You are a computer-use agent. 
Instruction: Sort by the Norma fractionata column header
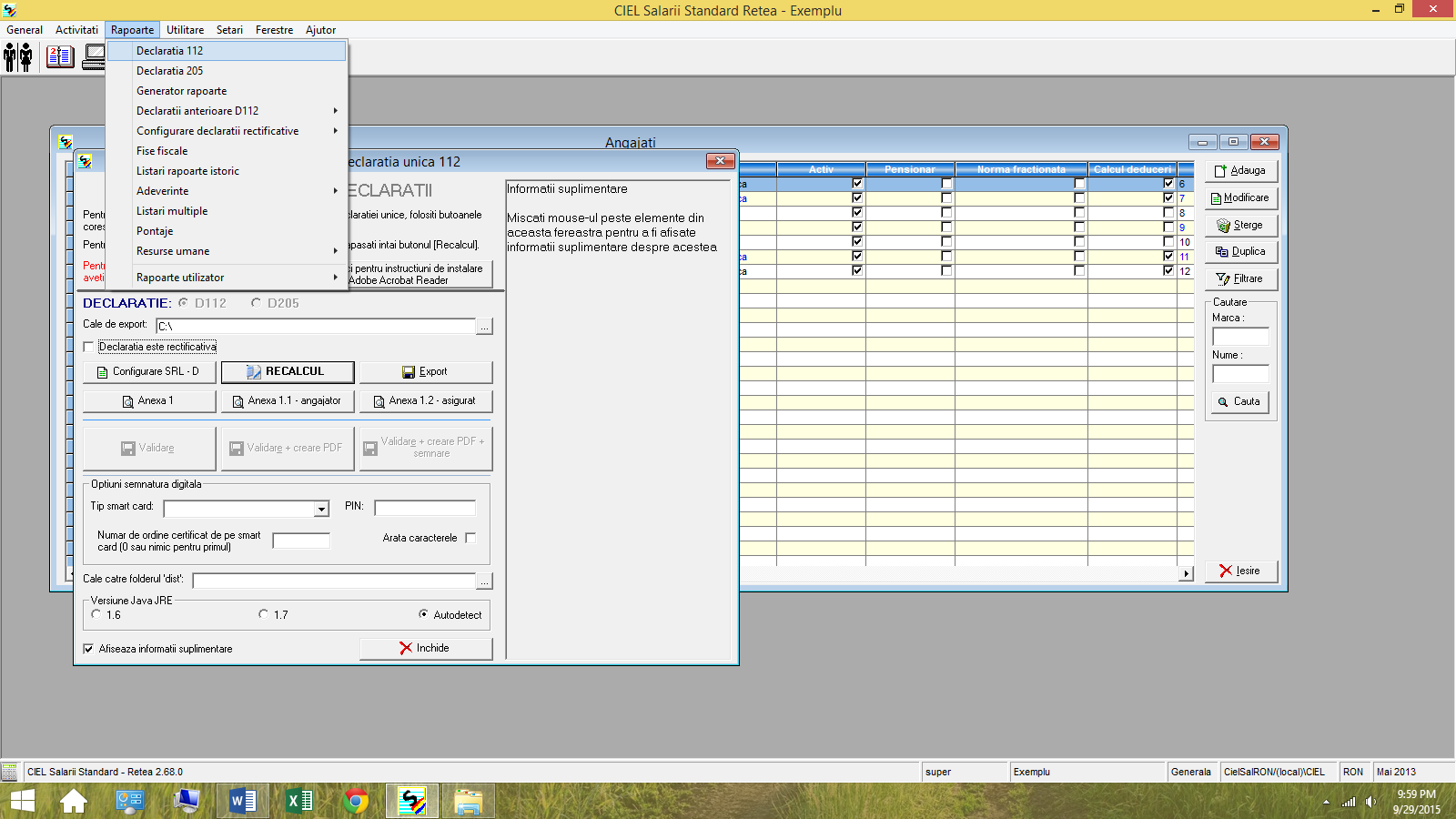tap(1021, 169)
